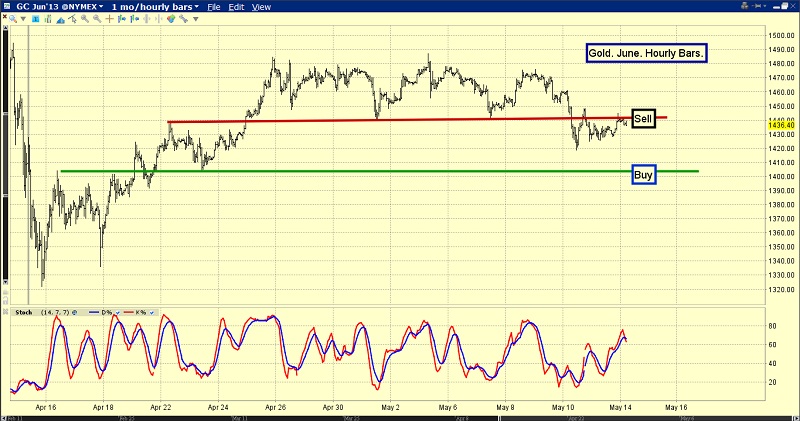
Task: Click the Sell label on the red line
Action: click(643, 118)
